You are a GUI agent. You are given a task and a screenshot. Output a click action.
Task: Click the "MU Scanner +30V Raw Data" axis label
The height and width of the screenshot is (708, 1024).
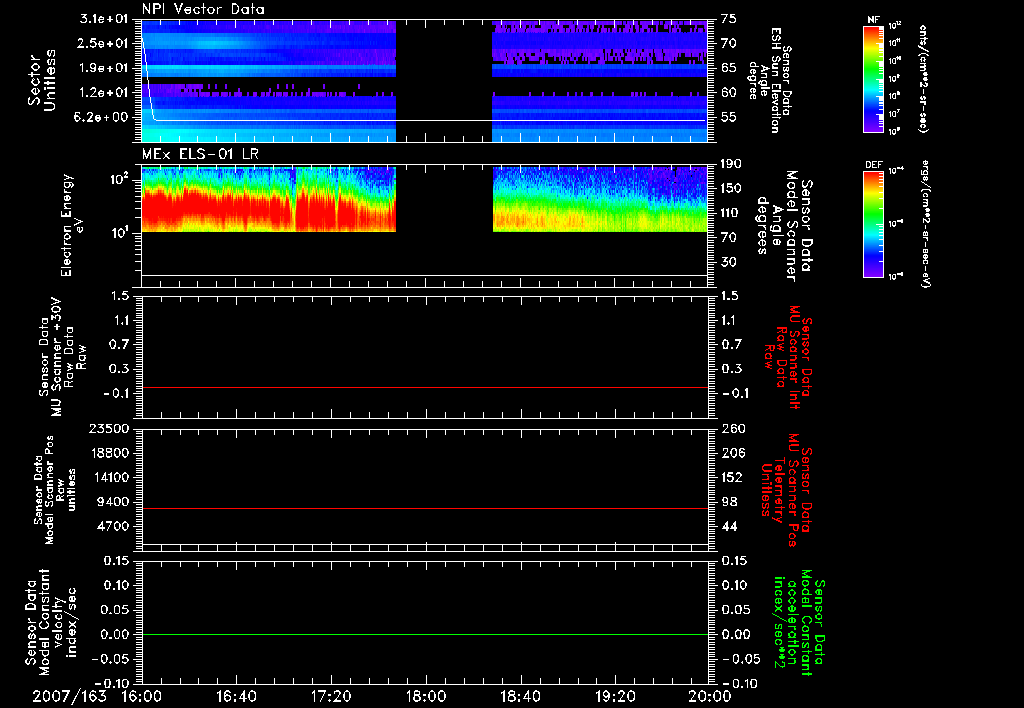click(62, 357)
